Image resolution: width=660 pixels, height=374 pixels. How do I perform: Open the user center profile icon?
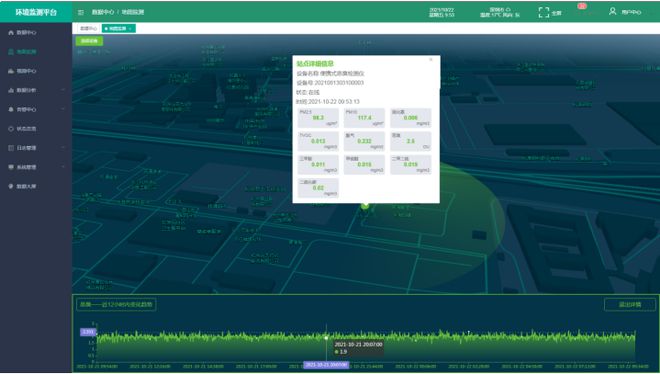612,12
